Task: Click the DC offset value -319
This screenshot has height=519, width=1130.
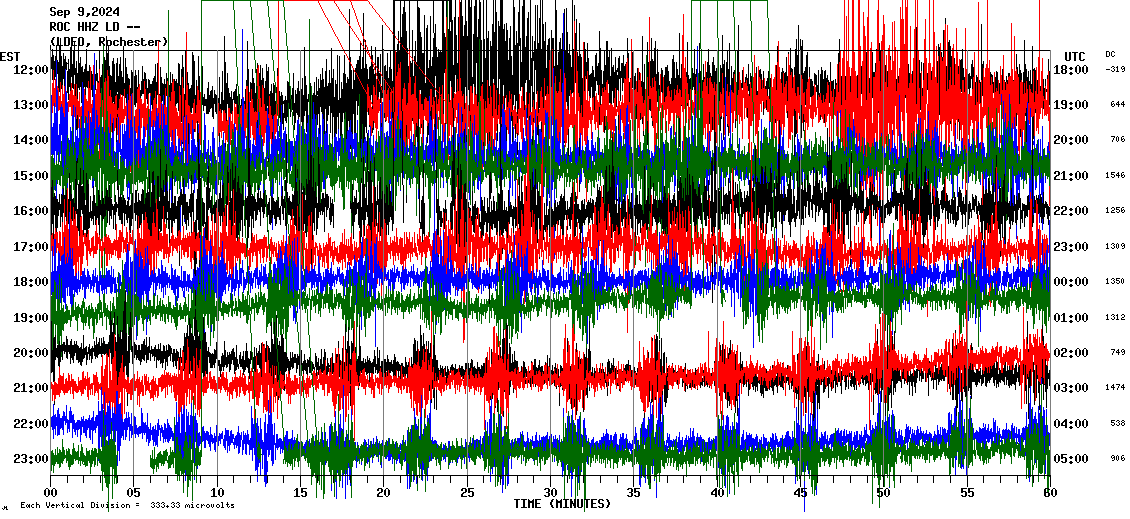Action: point(1115,69)
